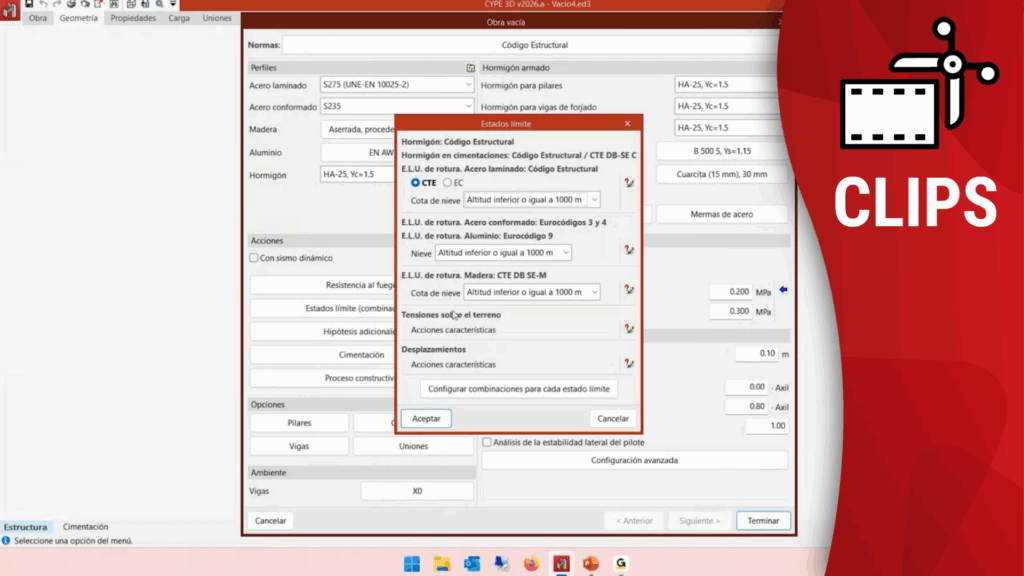Screen dimensions: 1024x576
Task: Click the save icon in the top toolbar
Action: coord(29,5)
